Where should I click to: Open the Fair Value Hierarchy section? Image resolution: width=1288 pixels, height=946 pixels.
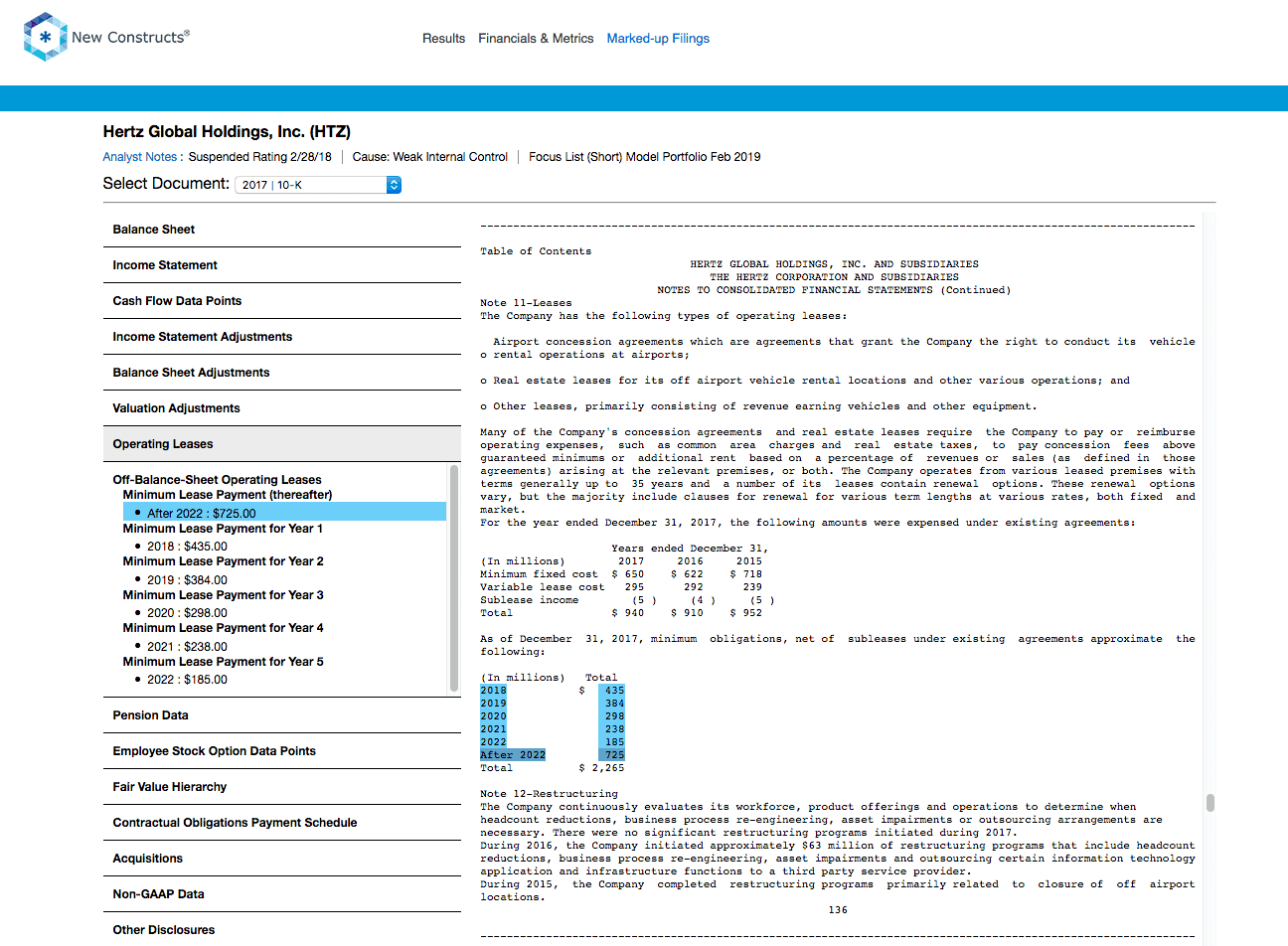(282, 787)
